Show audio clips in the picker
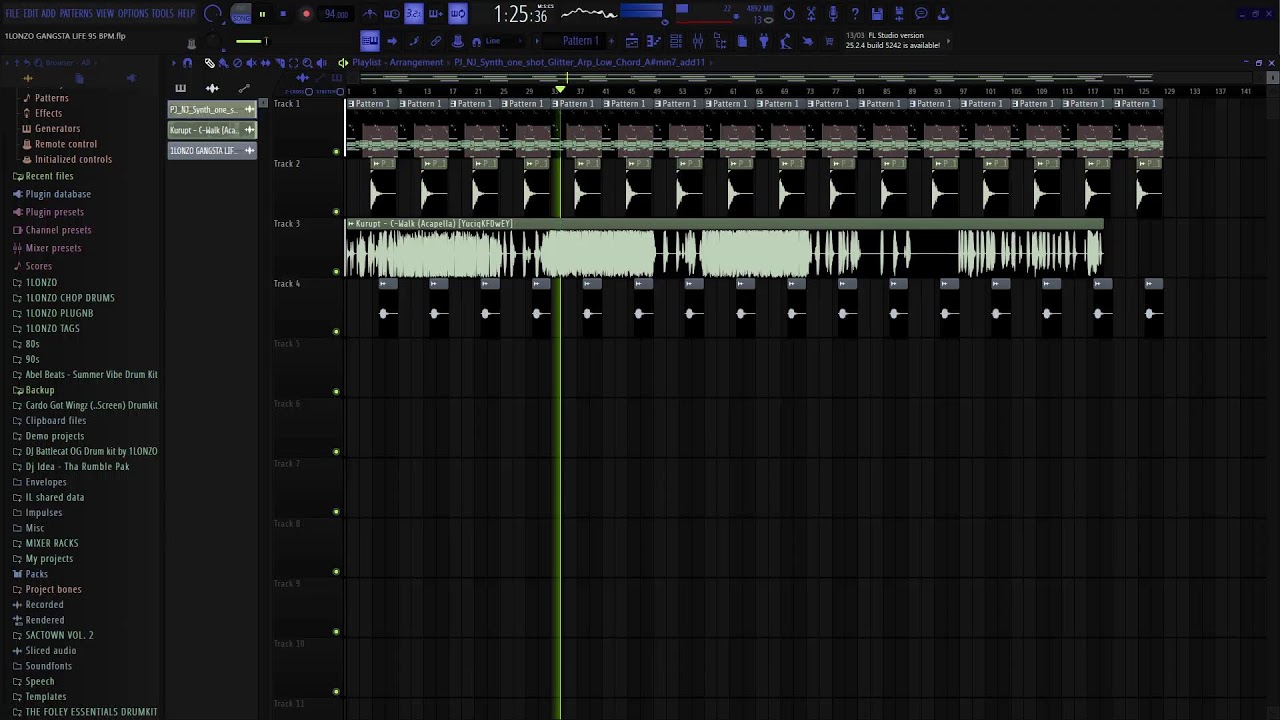Viewport: 1280px width, 720px height. coord(212,88)
